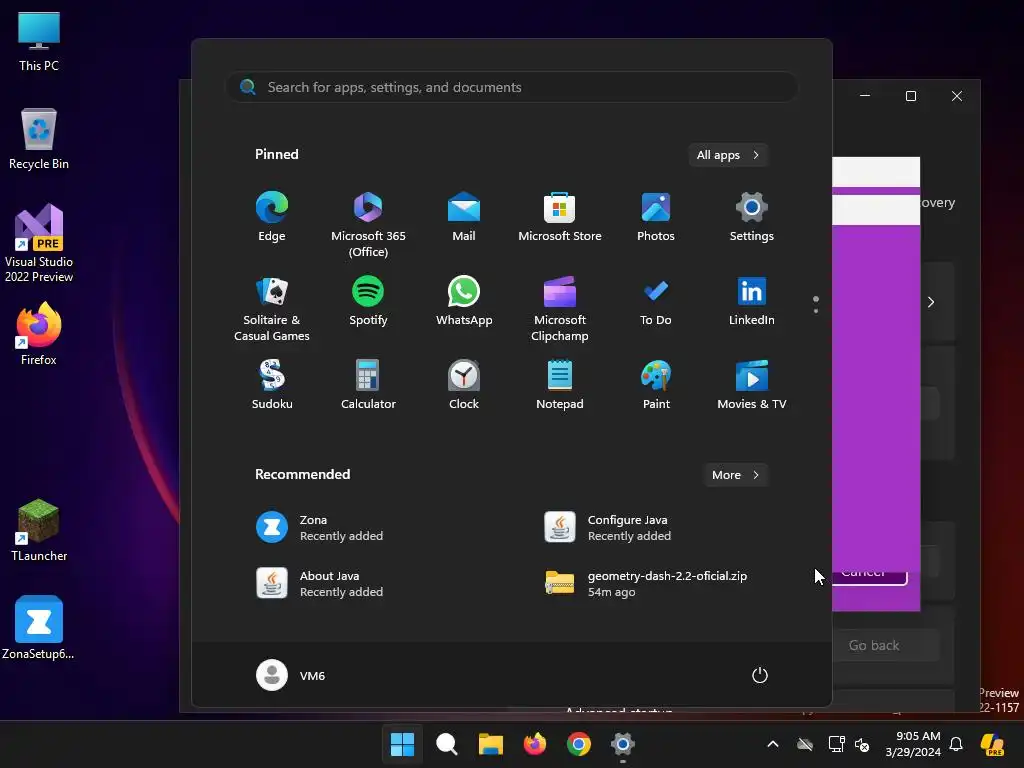Launch Sudoku game
The height and width of the screenshot is (768, 1024).
[x=272, y=385]
